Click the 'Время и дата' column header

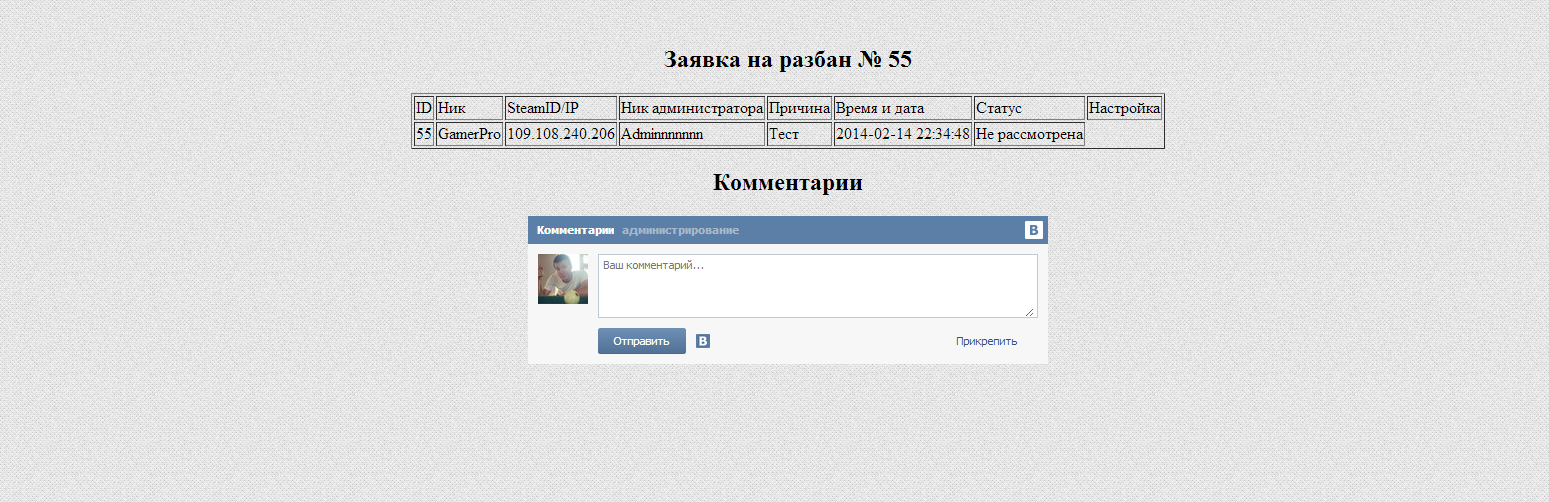[x=903, y=108]
